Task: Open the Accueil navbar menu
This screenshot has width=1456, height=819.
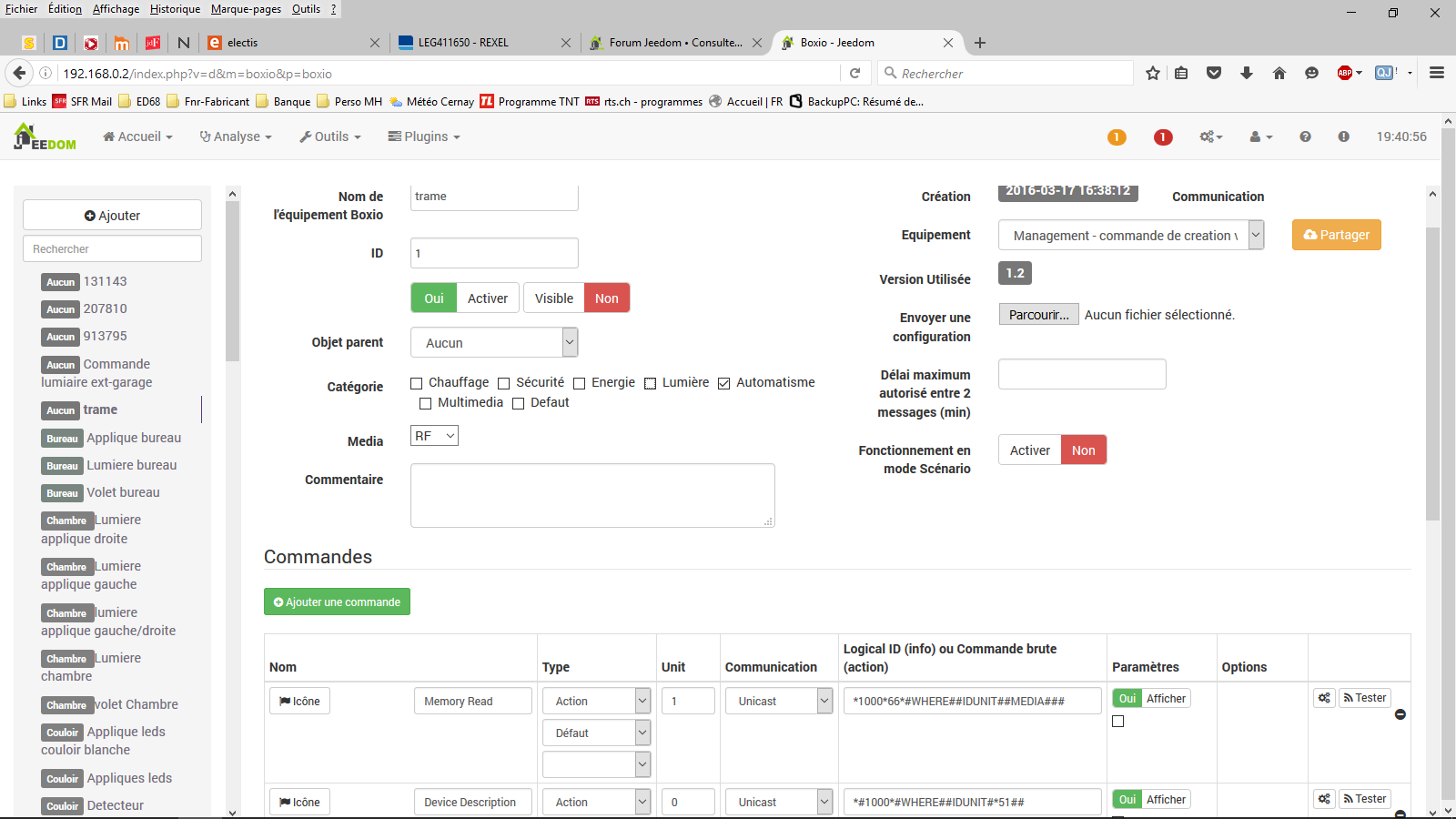Action: (137, 136)
